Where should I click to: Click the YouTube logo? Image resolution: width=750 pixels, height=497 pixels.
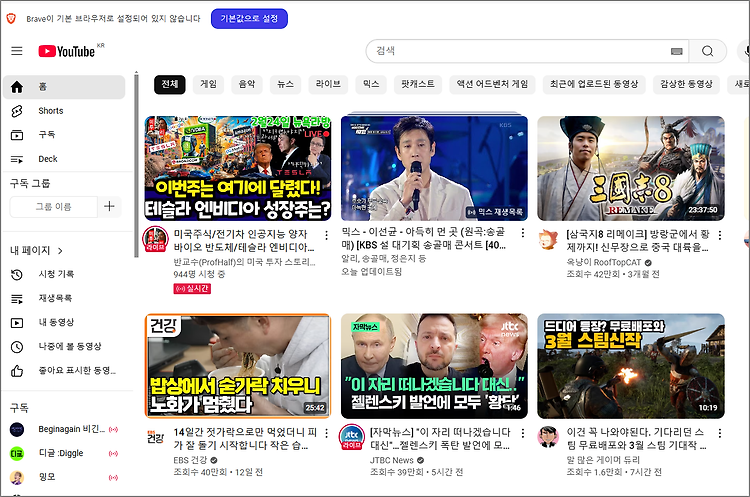[x=66, y=51]
